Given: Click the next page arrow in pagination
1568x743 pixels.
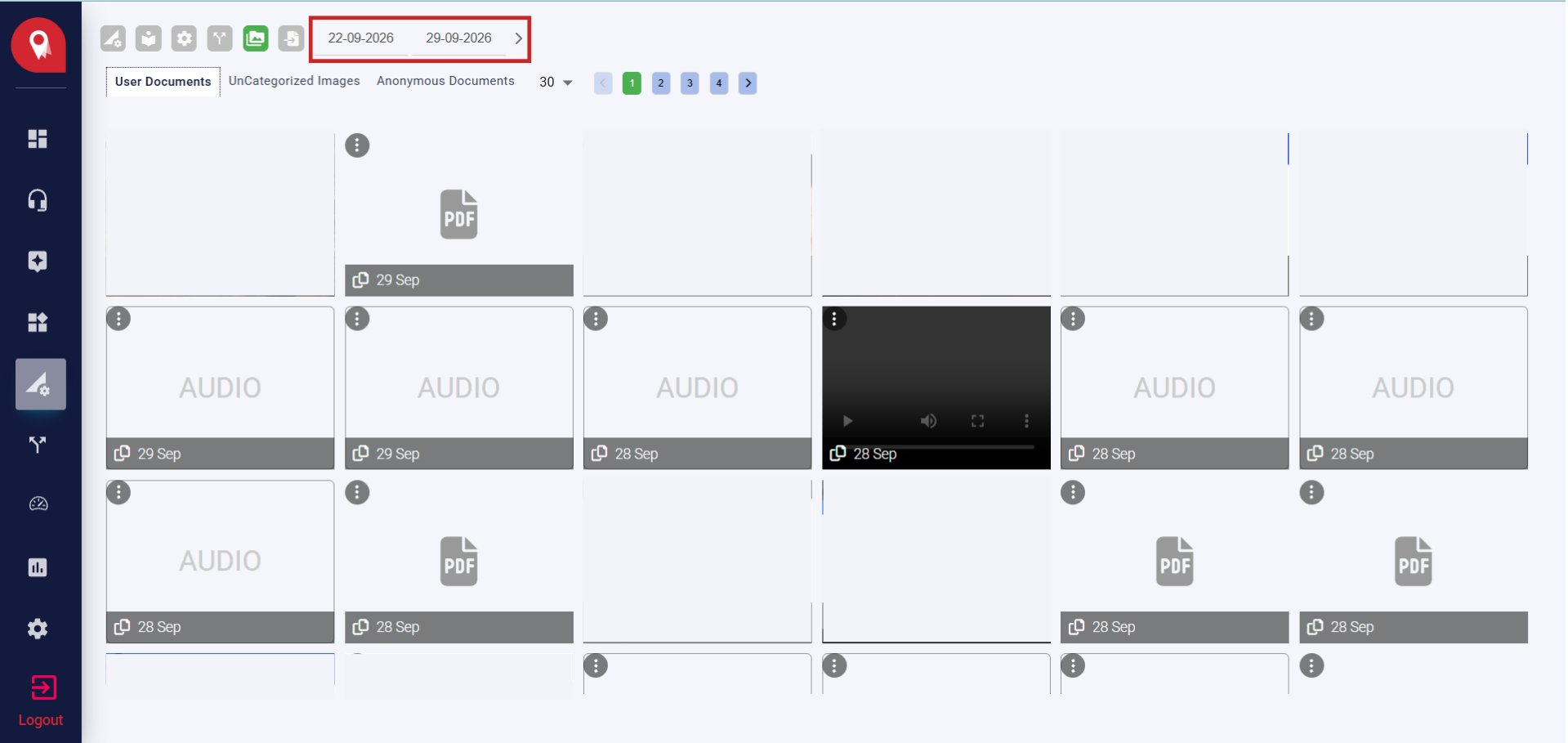Looking at the screenshot, I should click(x=748, y=83).
